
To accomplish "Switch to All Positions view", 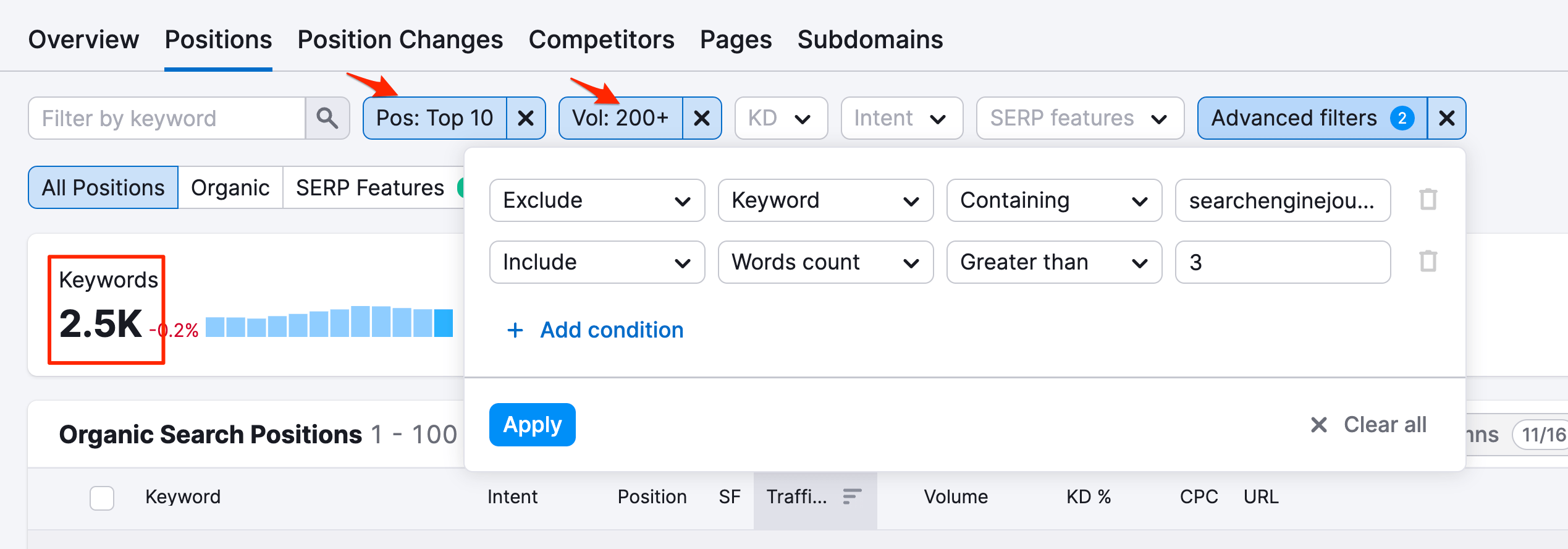I will [x=103, y=187].
